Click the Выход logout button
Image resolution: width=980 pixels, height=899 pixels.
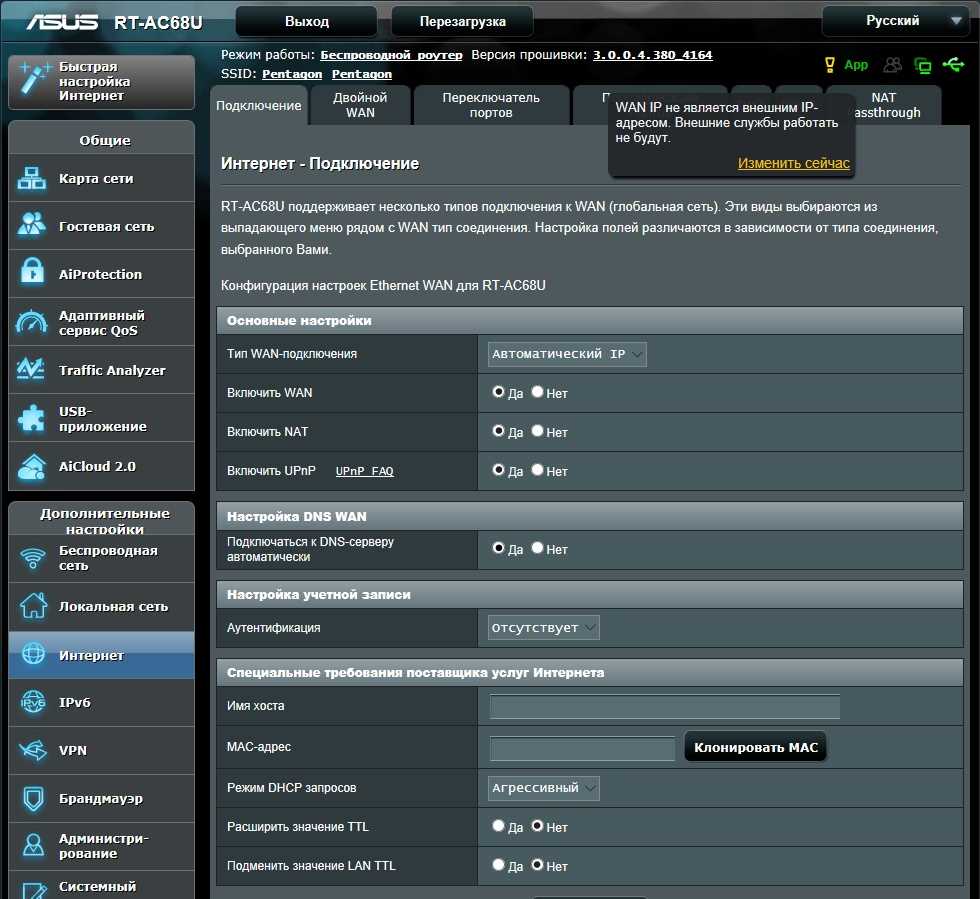306,21
